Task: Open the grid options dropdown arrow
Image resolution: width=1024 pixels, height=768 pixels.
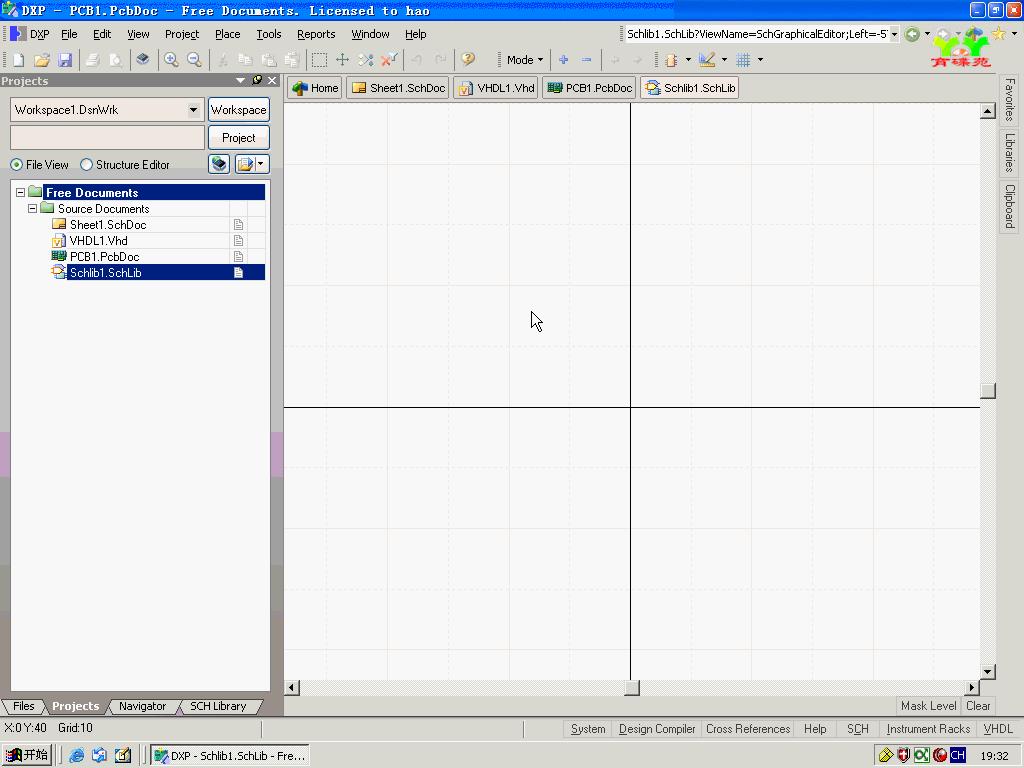Action: point(760,60)
